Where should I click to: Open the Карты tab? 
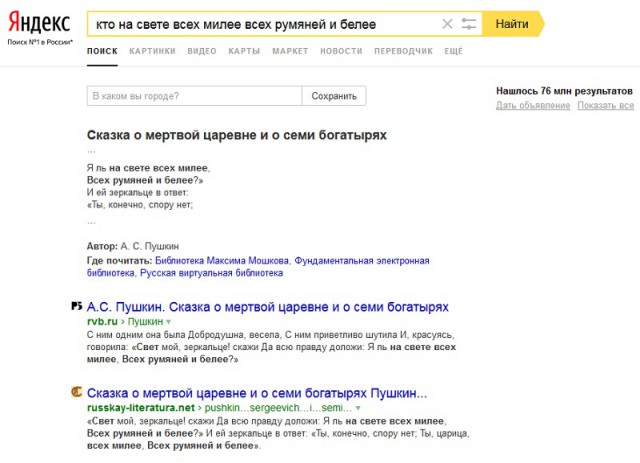tap(244, 51)
